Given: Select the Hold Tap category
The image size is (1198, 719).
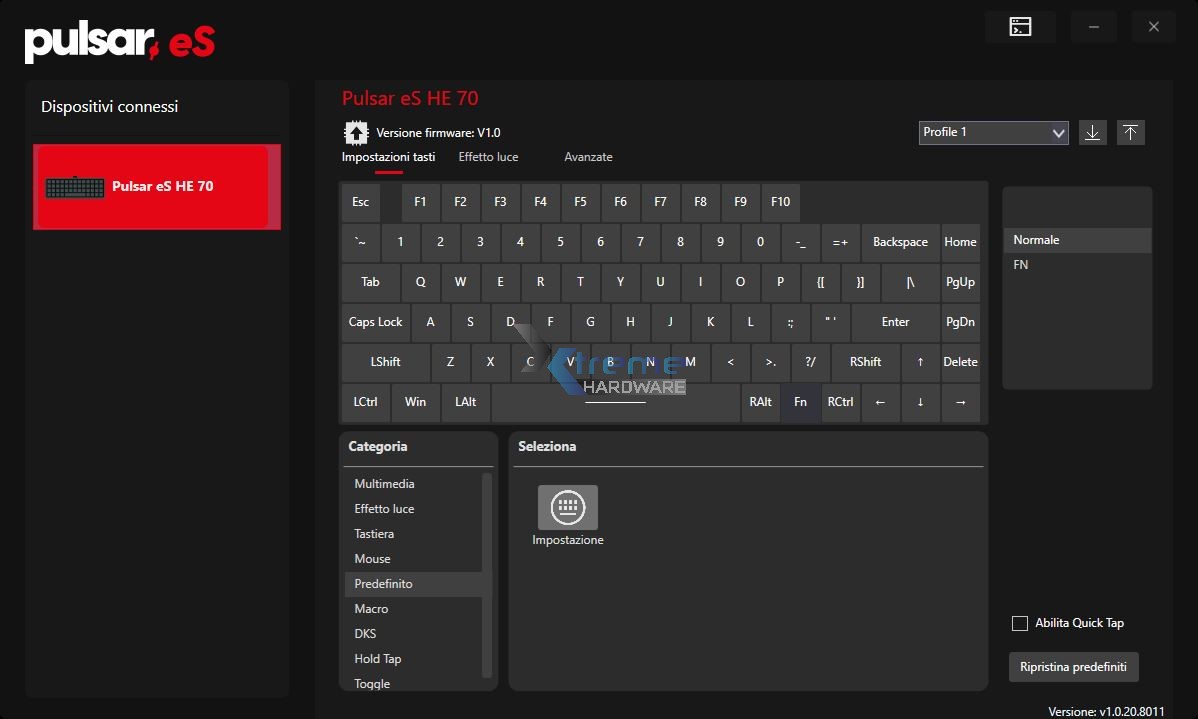Looking at the screenshot, I should (377, 658).
